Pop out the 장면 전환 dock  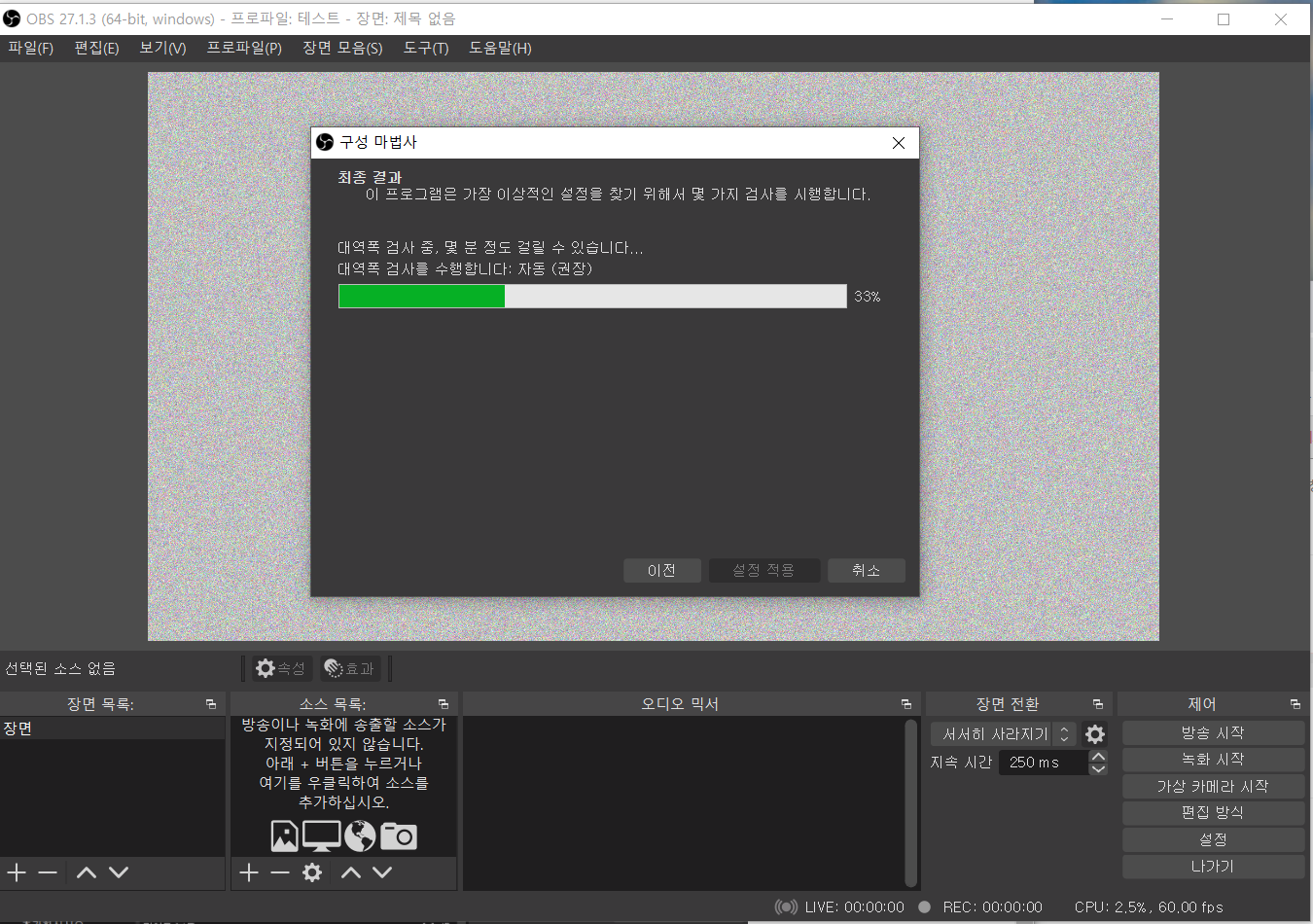point(1098,704)
